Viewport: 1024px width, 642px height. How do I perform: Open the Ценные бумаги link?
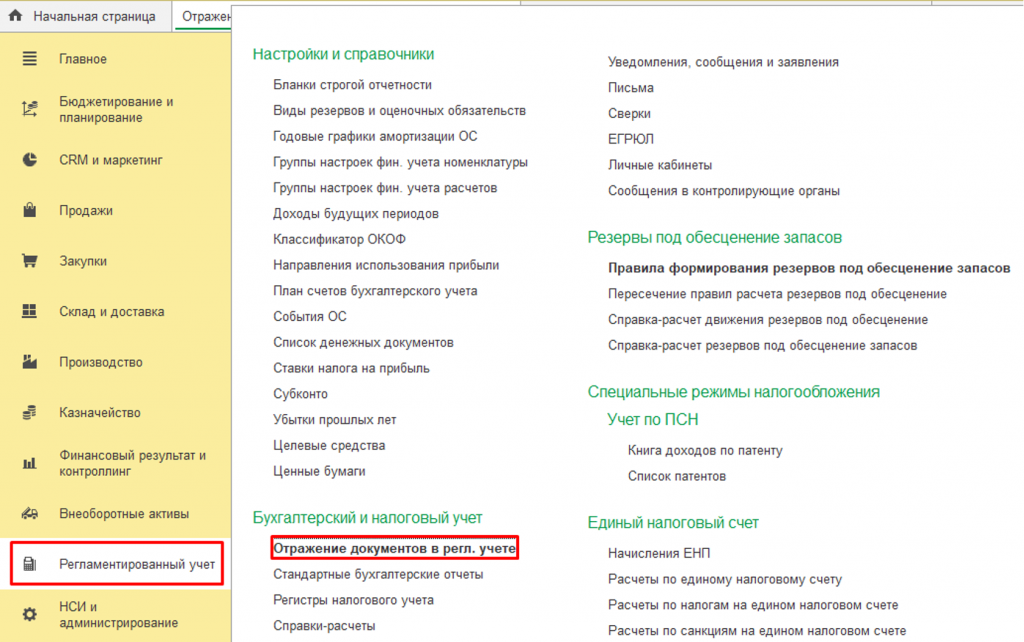319,471
